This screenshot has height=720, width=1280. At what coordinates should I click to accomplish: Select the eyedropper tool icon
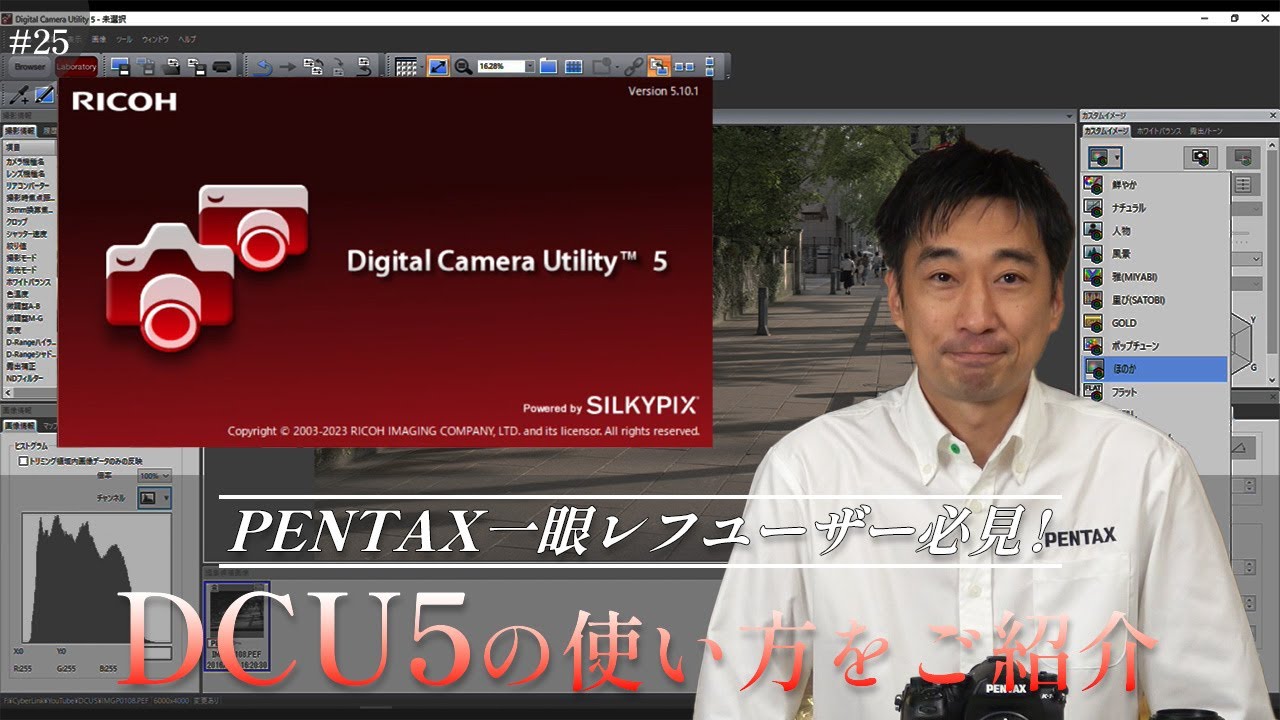18,95
